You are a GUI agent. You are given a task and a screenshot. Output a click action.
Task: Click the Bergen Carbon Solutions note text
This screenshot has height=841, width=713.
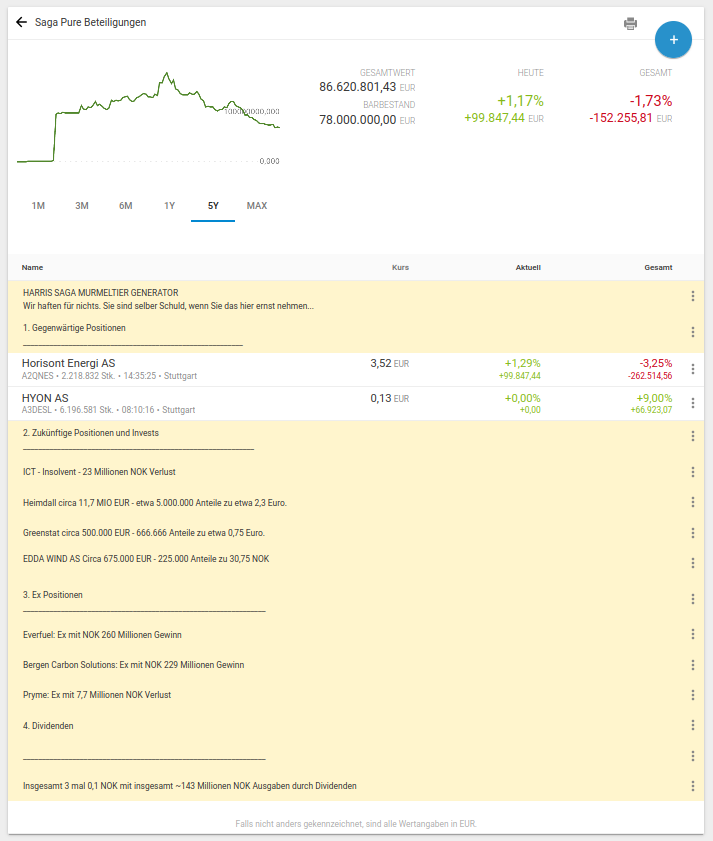point(133,665)
